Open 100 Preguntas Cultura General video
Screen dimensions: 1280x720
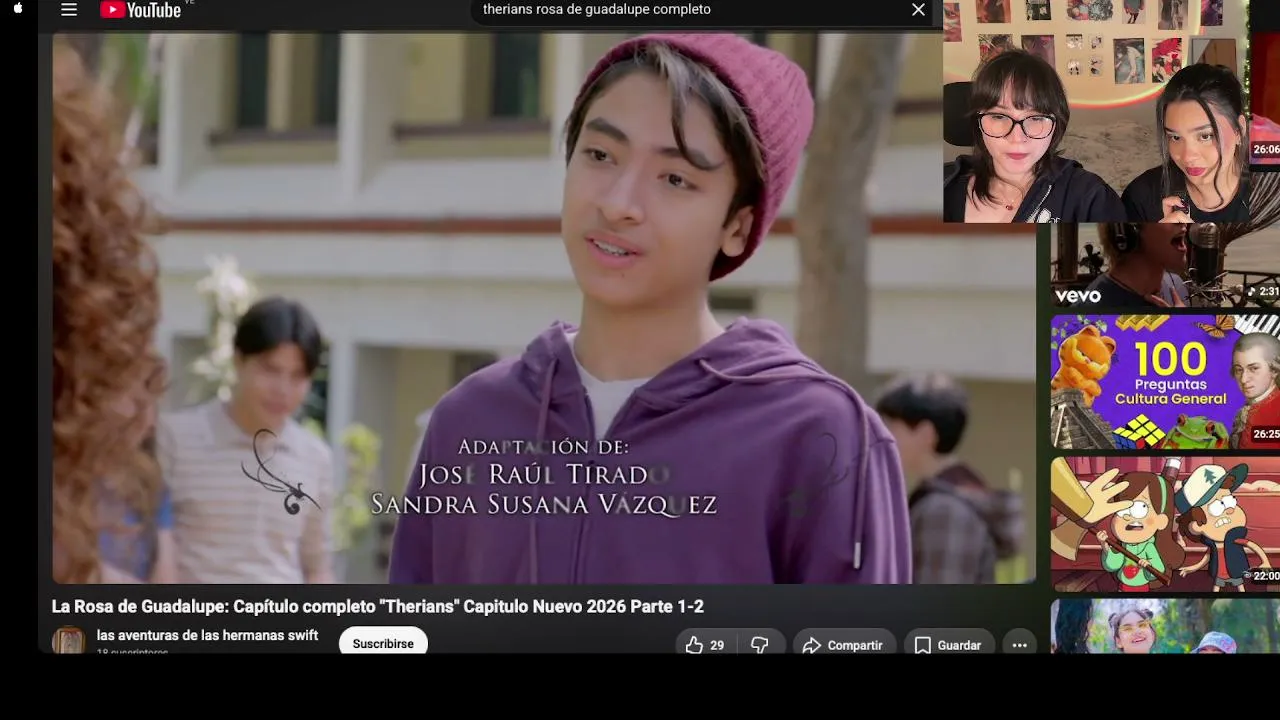click(x=1165, y=382)
